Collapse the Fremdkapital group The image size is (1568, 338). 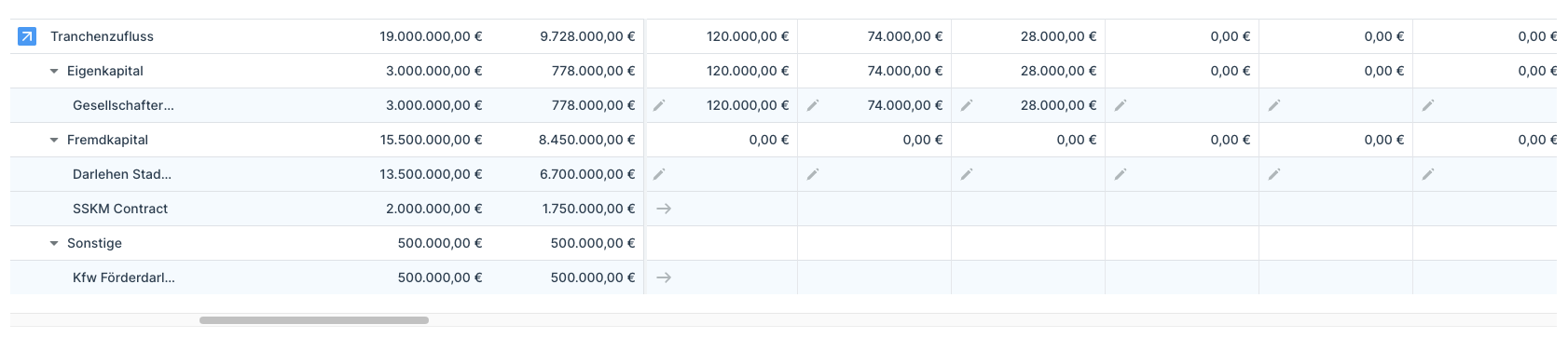pos(54,140)
